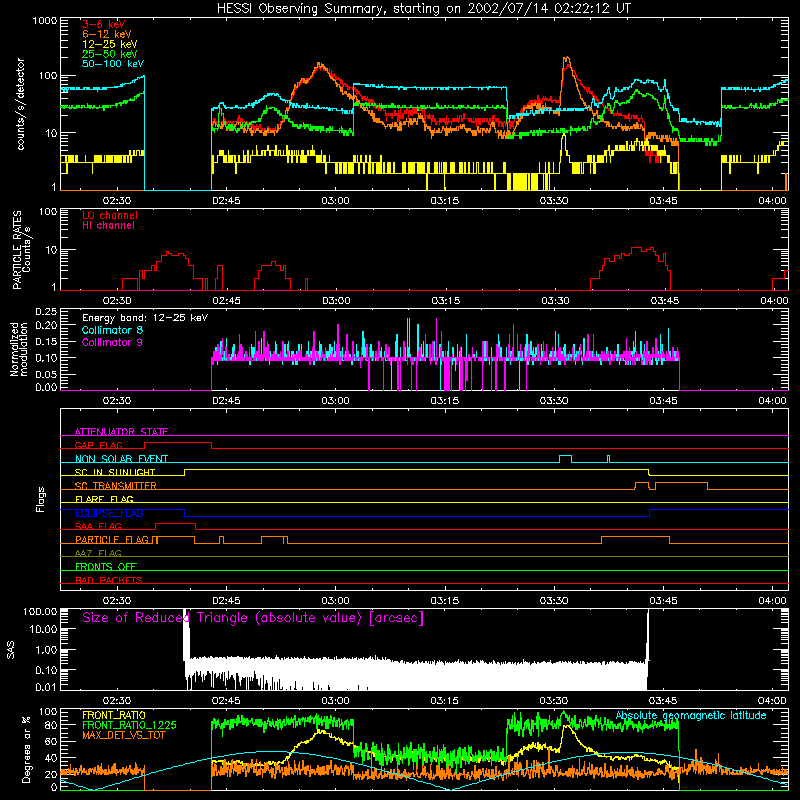Click the 04:00 tick under the counts plot
The width and height of the screenshot is (800, 800).
[x=772, y=201]
